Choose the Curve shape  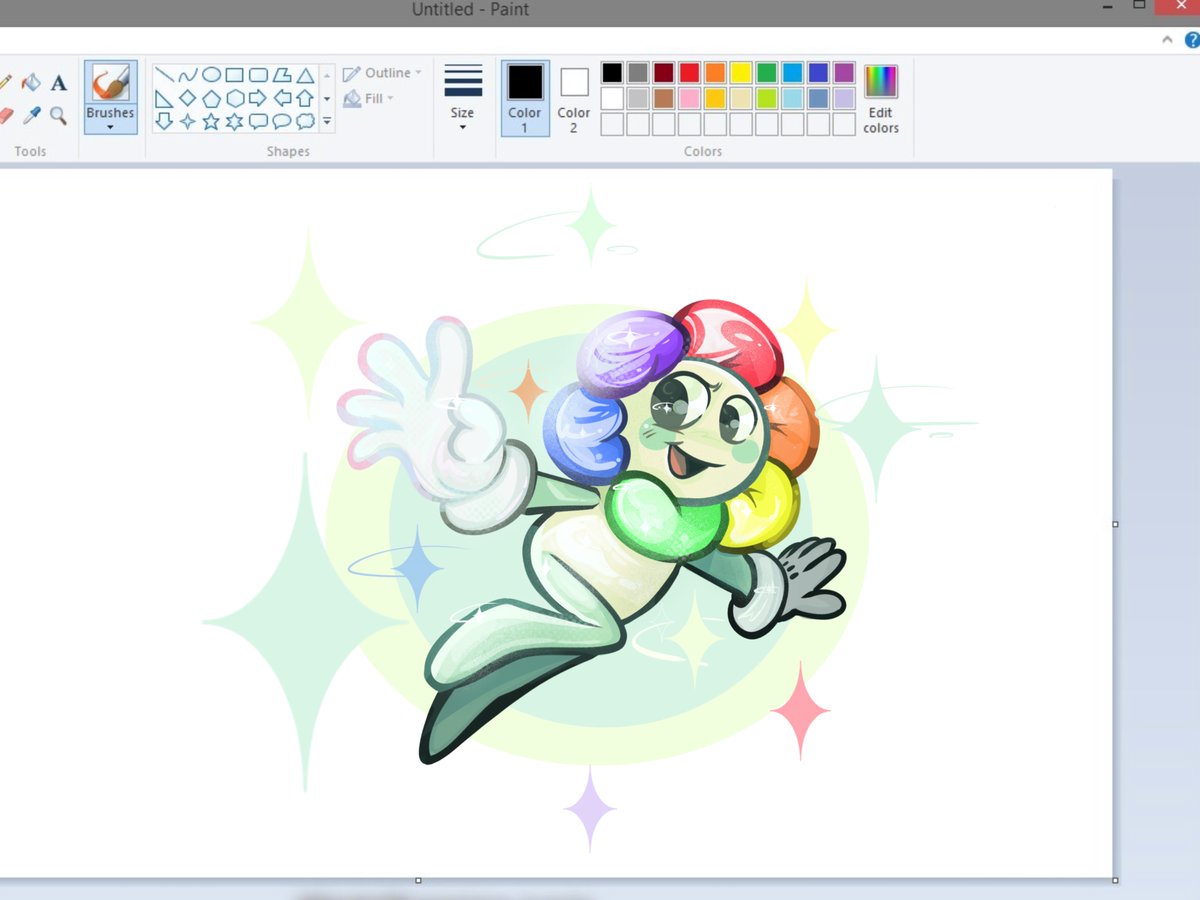pyautogui.click(x=188, y=75)
